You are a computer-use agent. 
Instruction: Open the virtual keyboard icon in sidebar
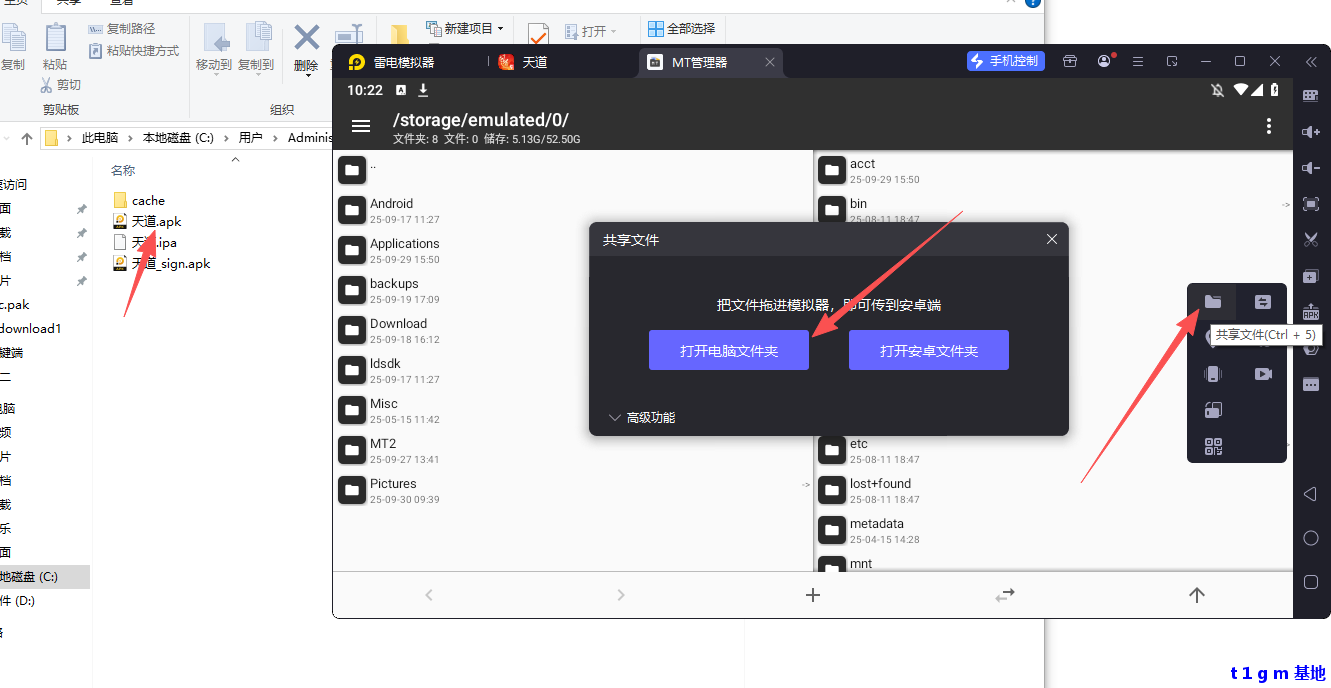point(1311,94)
